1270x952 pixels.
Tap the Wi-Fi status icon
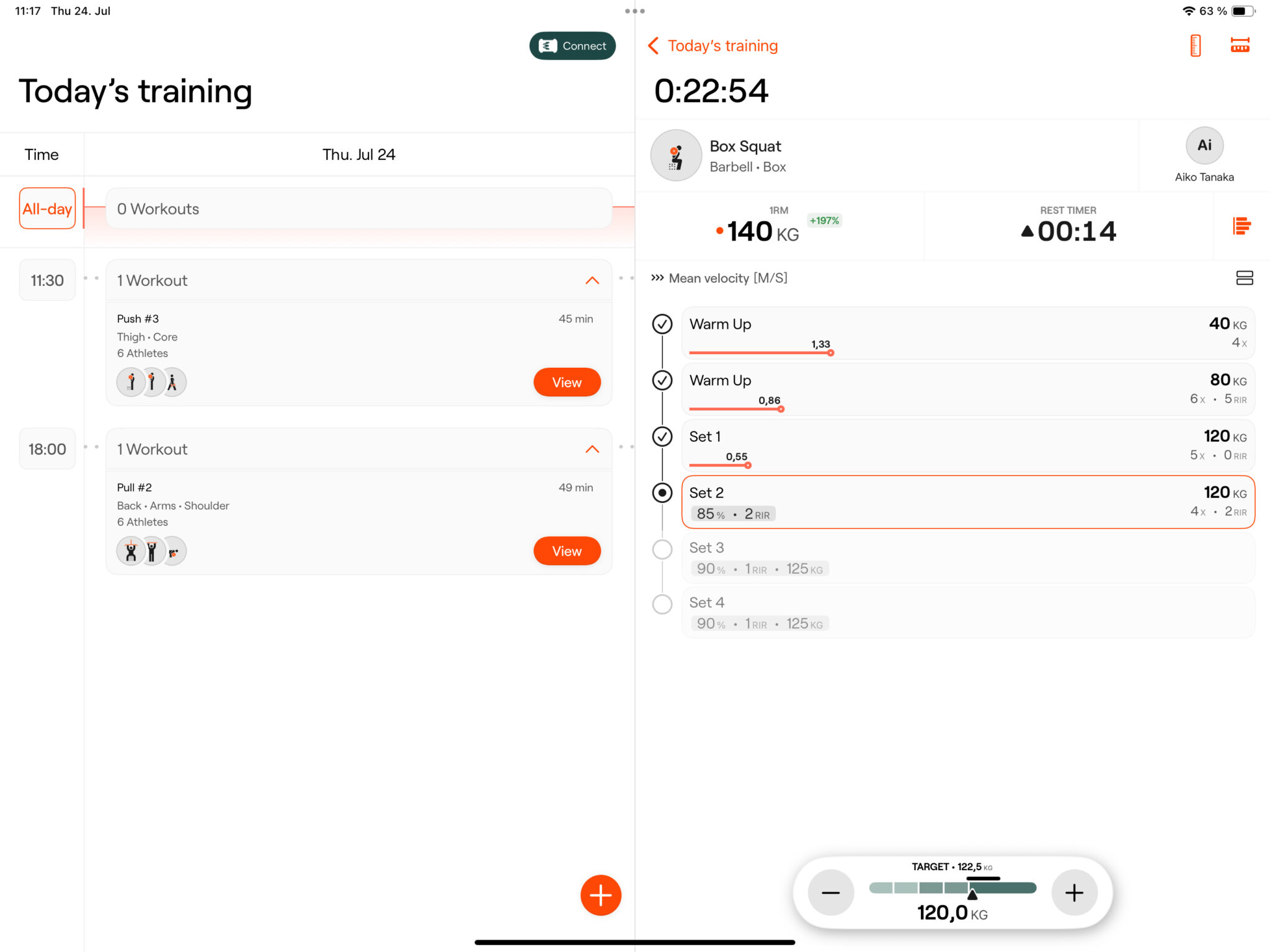(x=1187, y=10)
